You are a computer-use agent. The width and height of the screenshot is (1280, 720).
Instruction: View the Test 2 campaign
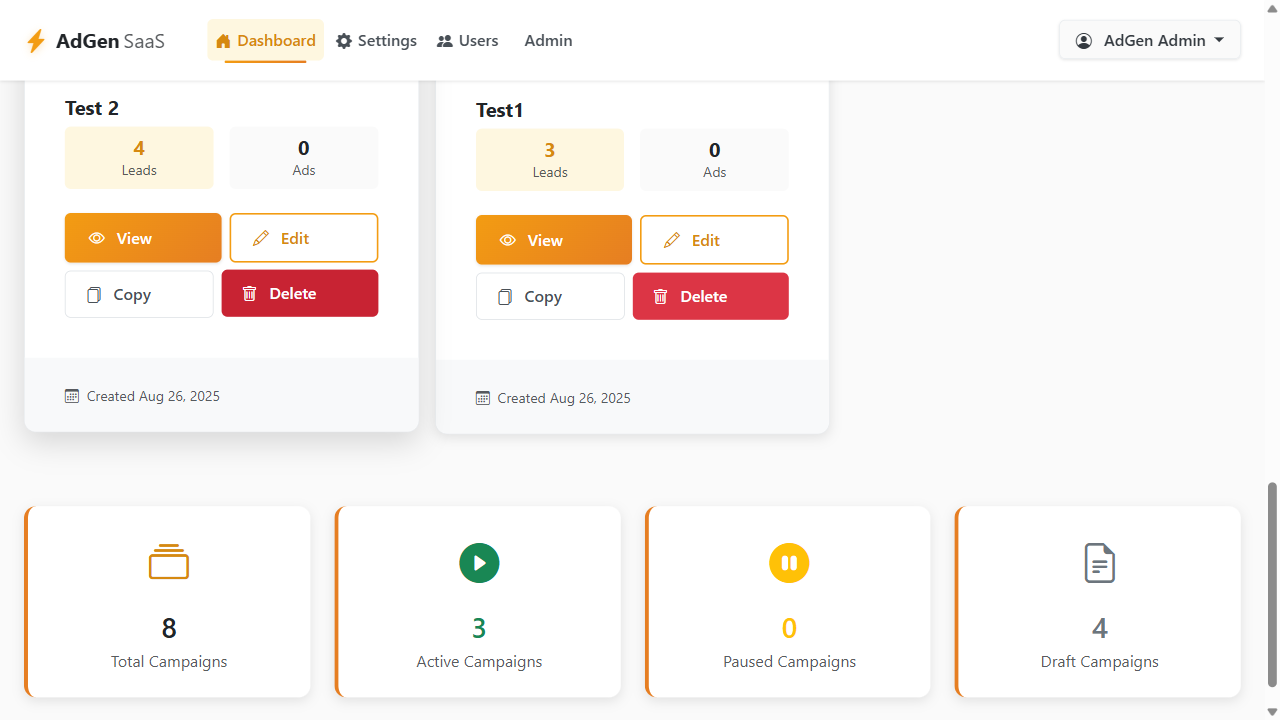(143, 238)
